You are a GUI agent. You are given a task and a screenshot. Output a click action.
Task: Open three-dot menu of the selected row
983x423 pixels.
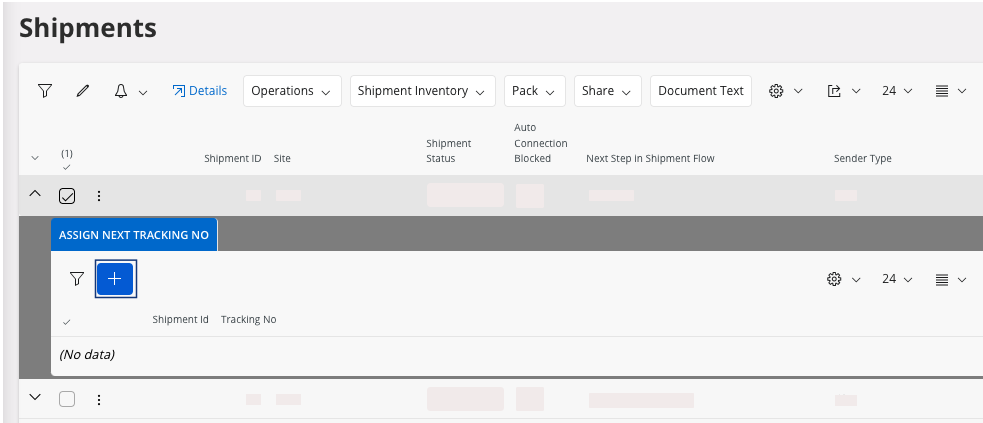(x=99, y=196)
